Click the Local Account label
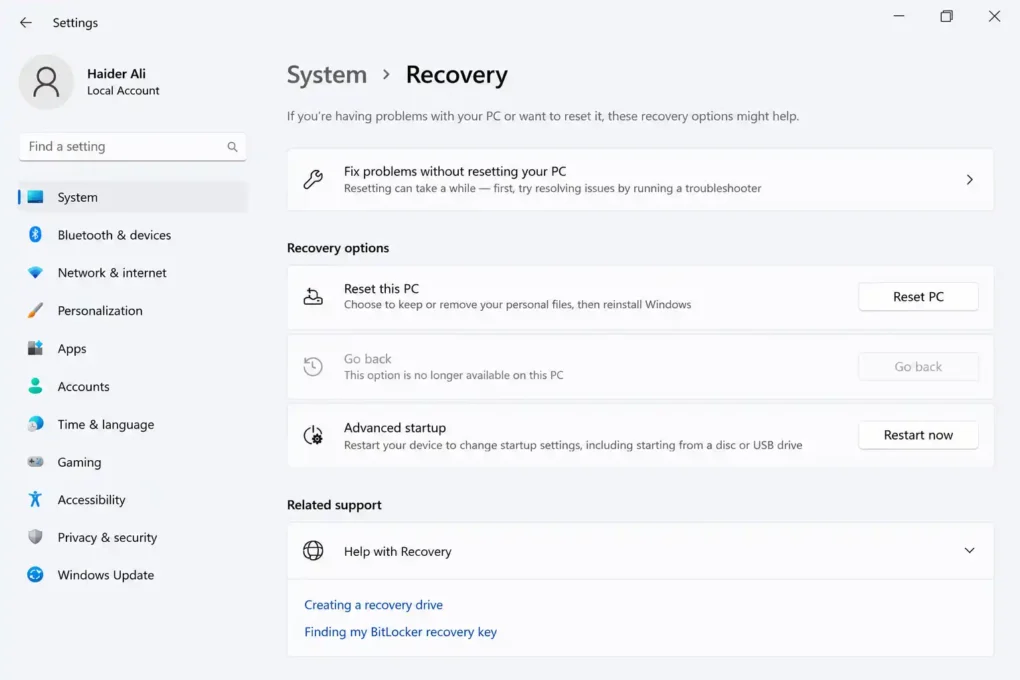 (123, 90)
